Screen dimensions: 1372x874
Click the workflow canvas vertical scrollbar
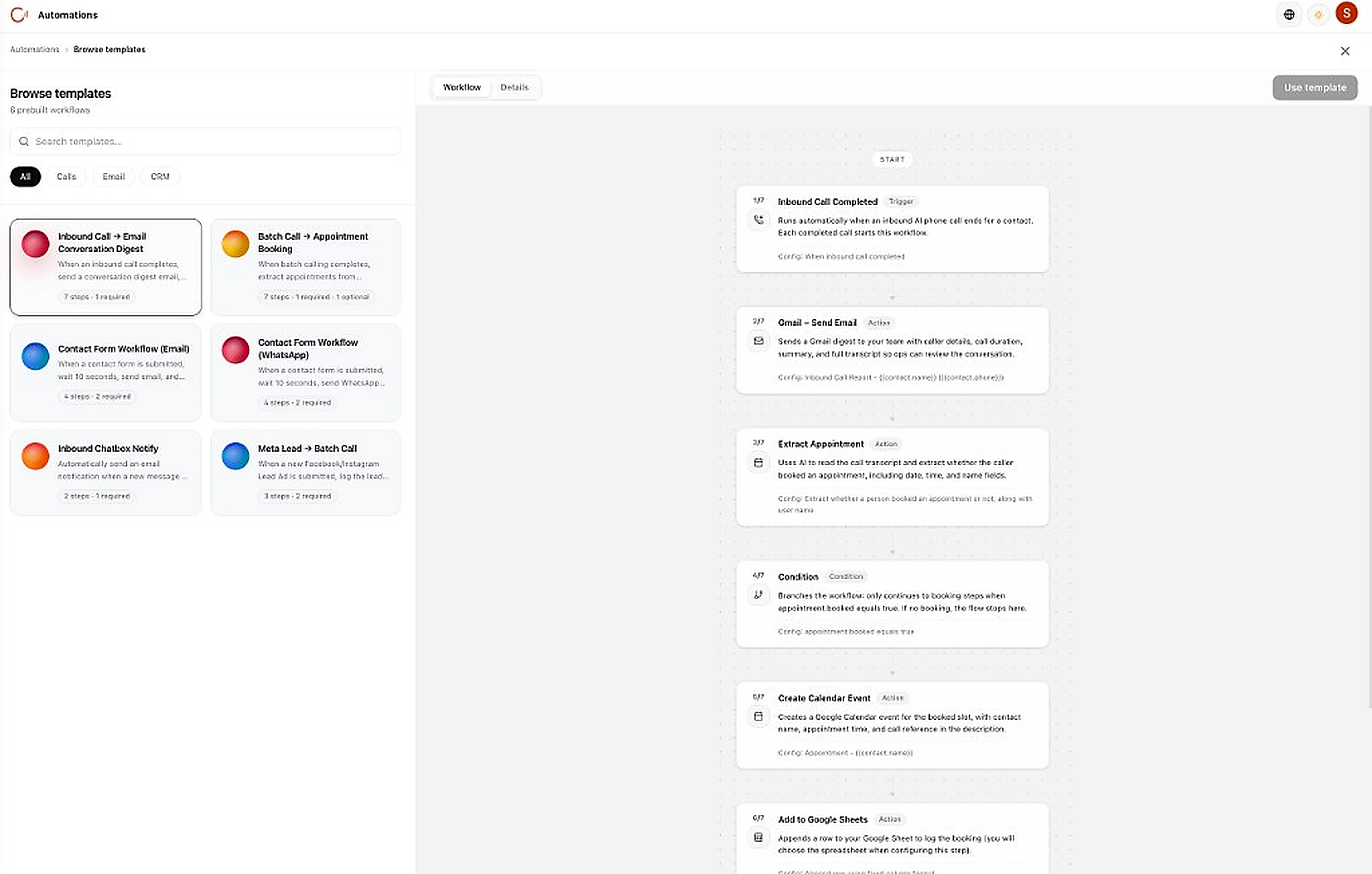pos(1369,406)
